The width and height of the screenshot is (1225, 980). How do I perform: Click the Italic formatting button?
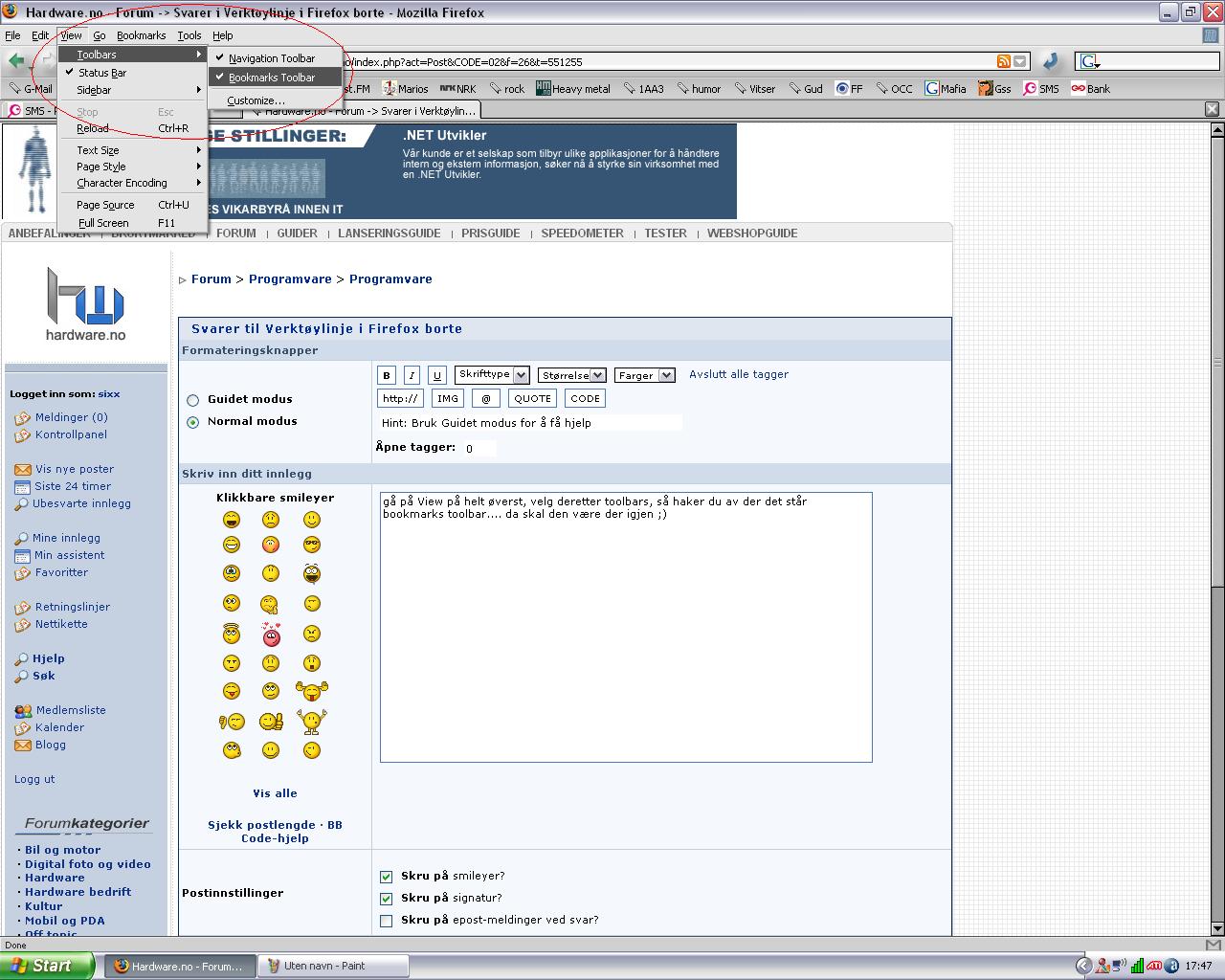coord(412,375)
